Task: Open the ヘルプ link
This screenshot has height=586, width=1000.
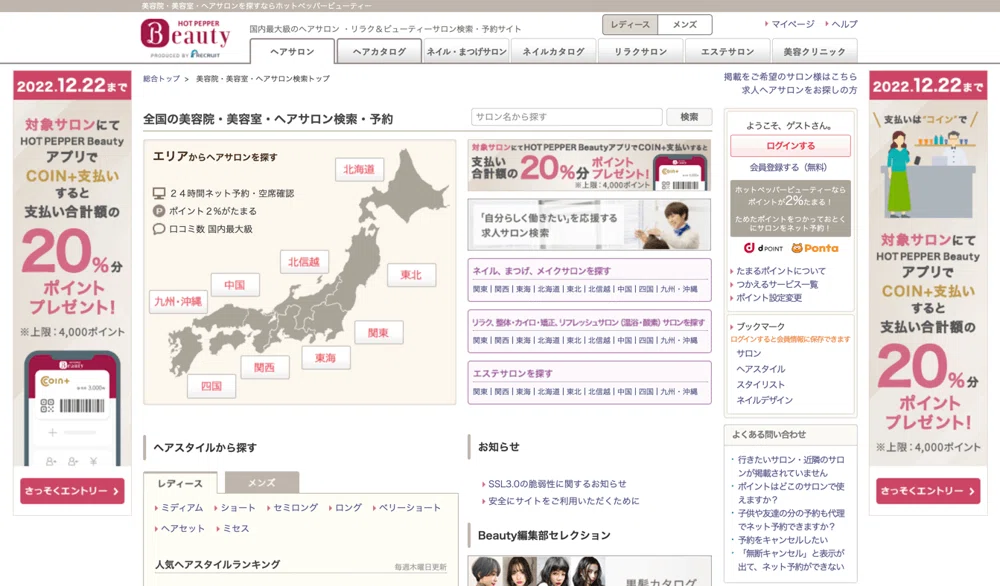Action: click(x=844, y=24)
